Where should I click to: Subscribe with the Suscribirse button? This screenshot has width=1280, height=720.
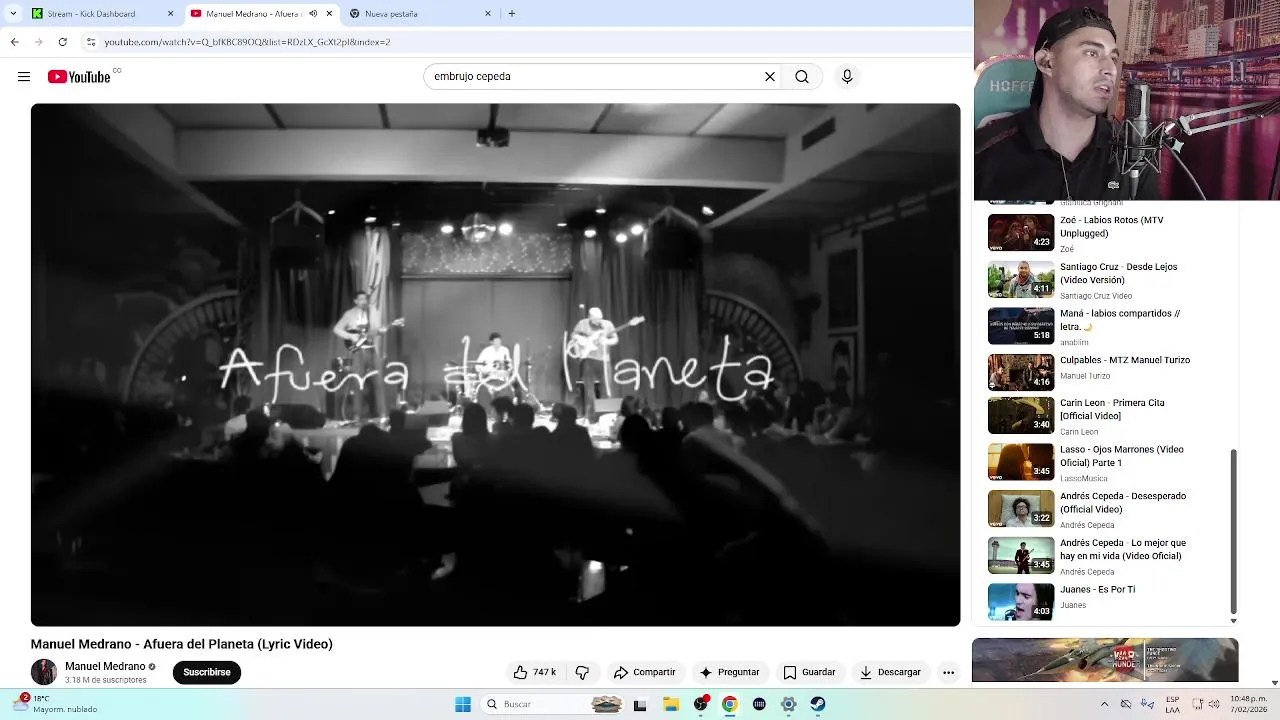(x=207, y=672)
